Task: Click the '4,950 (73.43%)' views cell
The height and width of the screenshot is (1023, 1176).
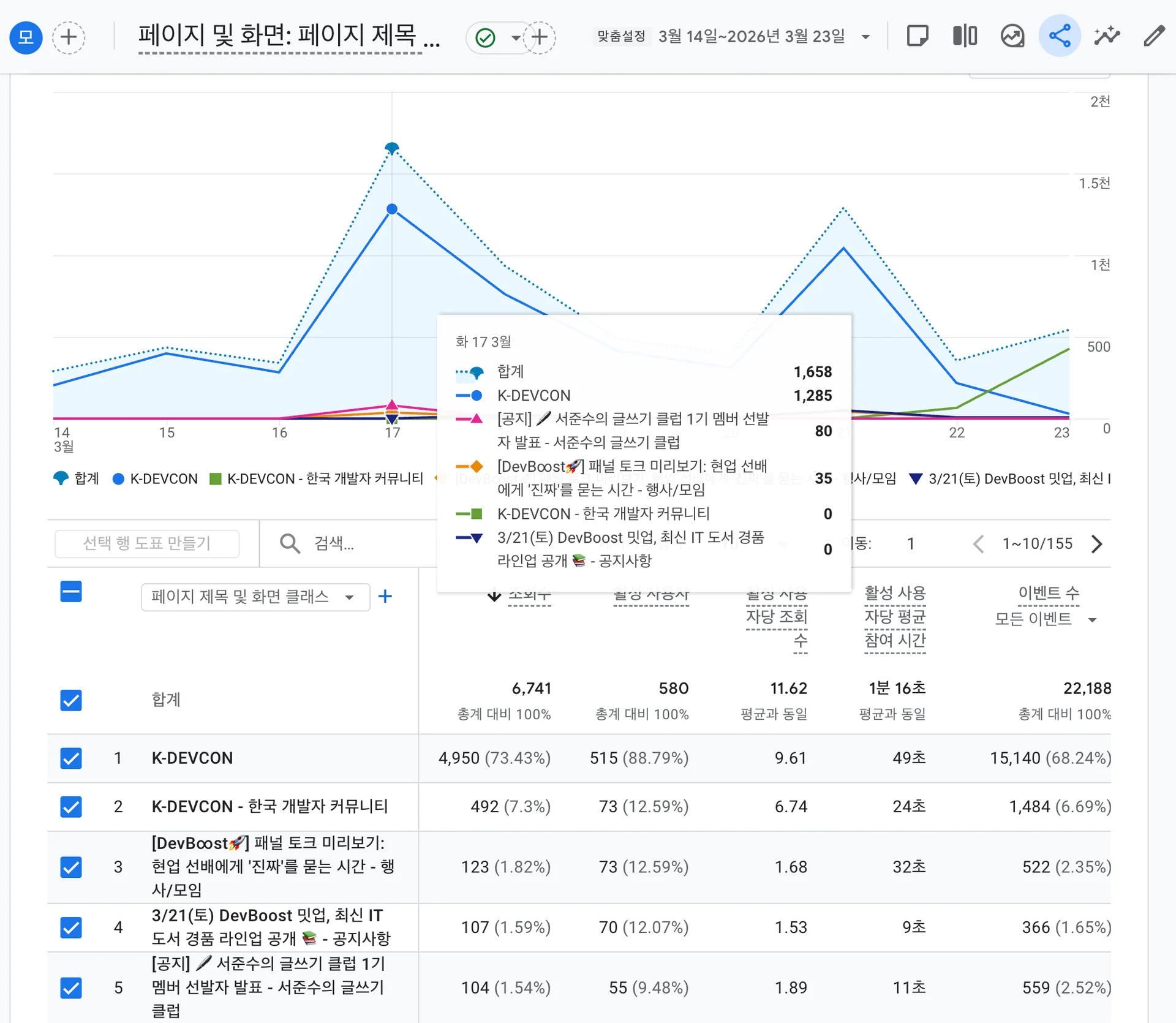Action: pos(494,758)
